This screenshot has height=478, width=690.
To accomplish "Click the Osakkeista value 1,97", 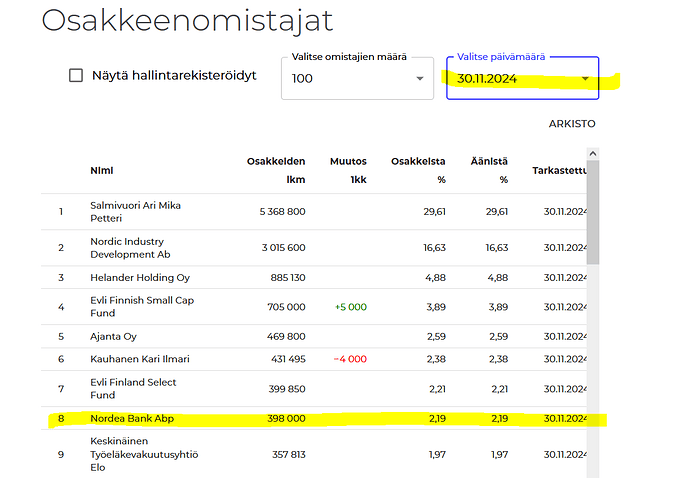I will (437, 455).
